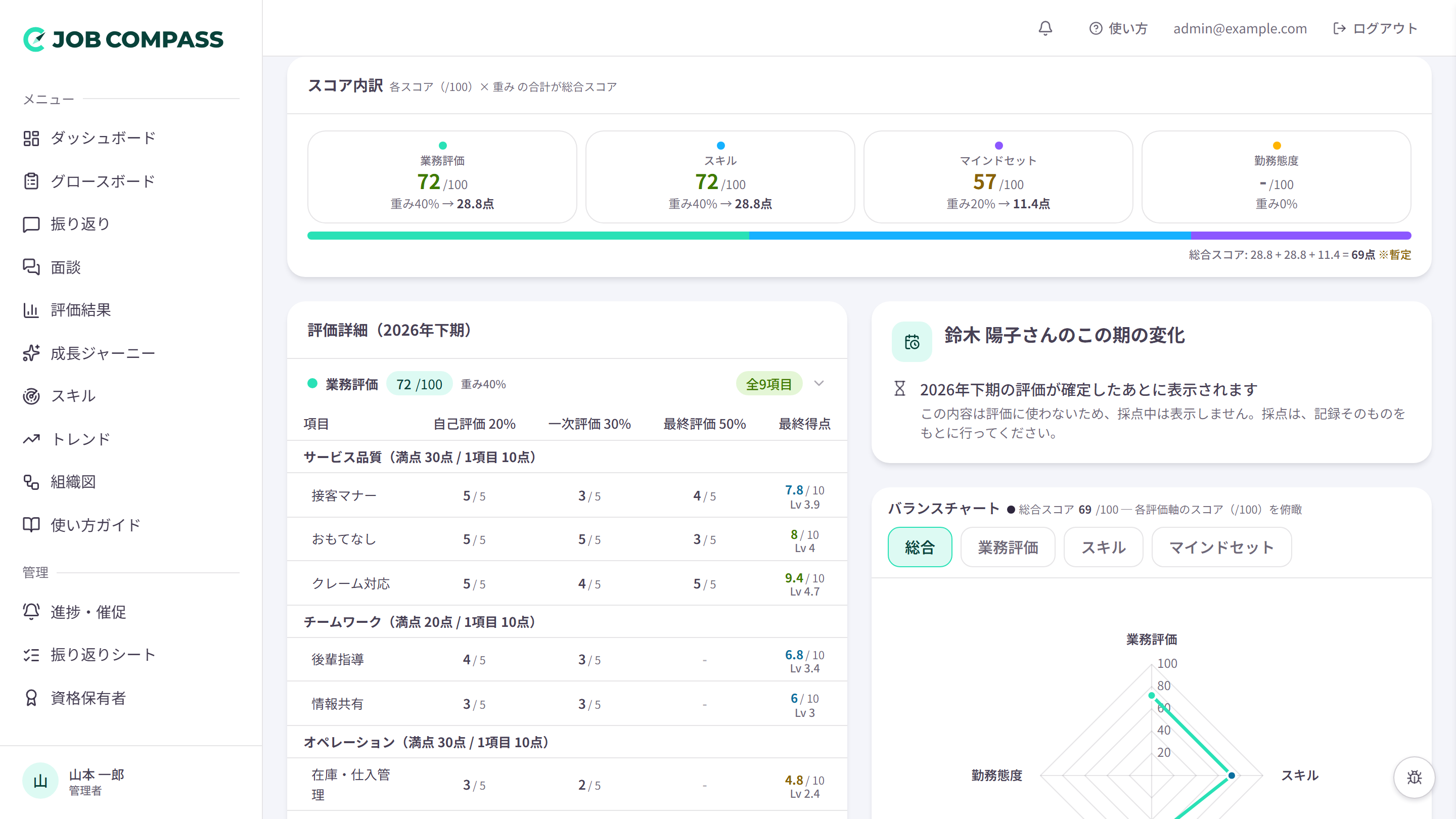Click the 使い方ガイド book icon
The image size is (1456, 819).
point(31,525)
